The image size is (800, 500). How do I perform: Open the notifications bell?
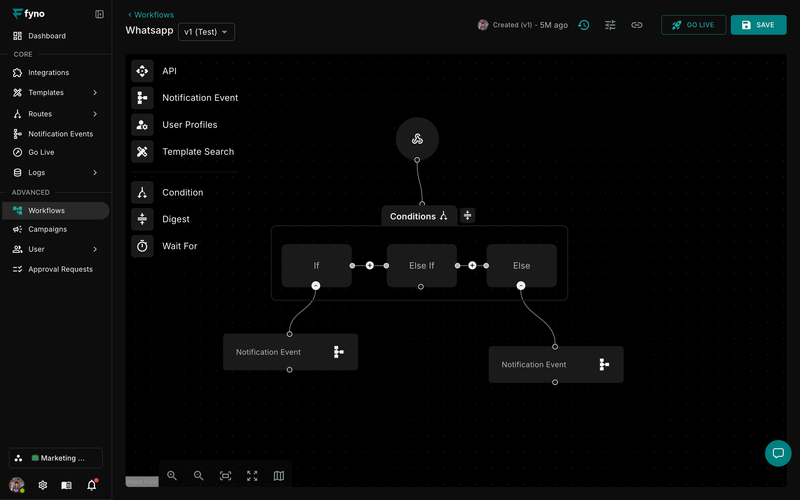pyautogui.click(x=92, y=485)
